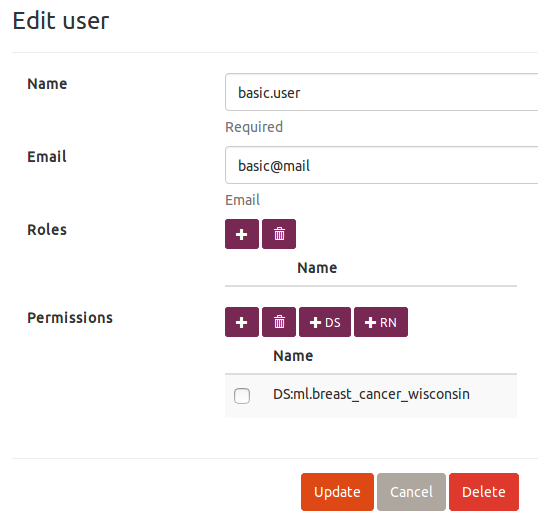This screenshot has width=538, height=525.
Task: Click the Required hint under Name field
Action: click(x=254, y=127)
